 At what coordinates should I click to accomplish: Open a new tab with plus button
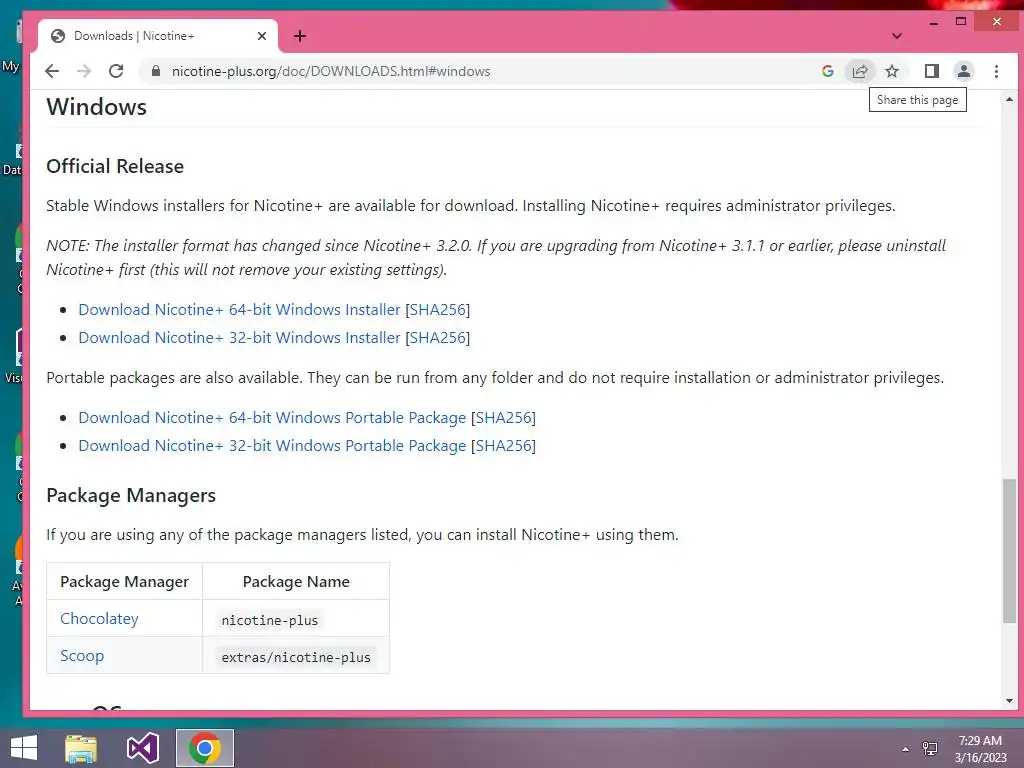300,36
